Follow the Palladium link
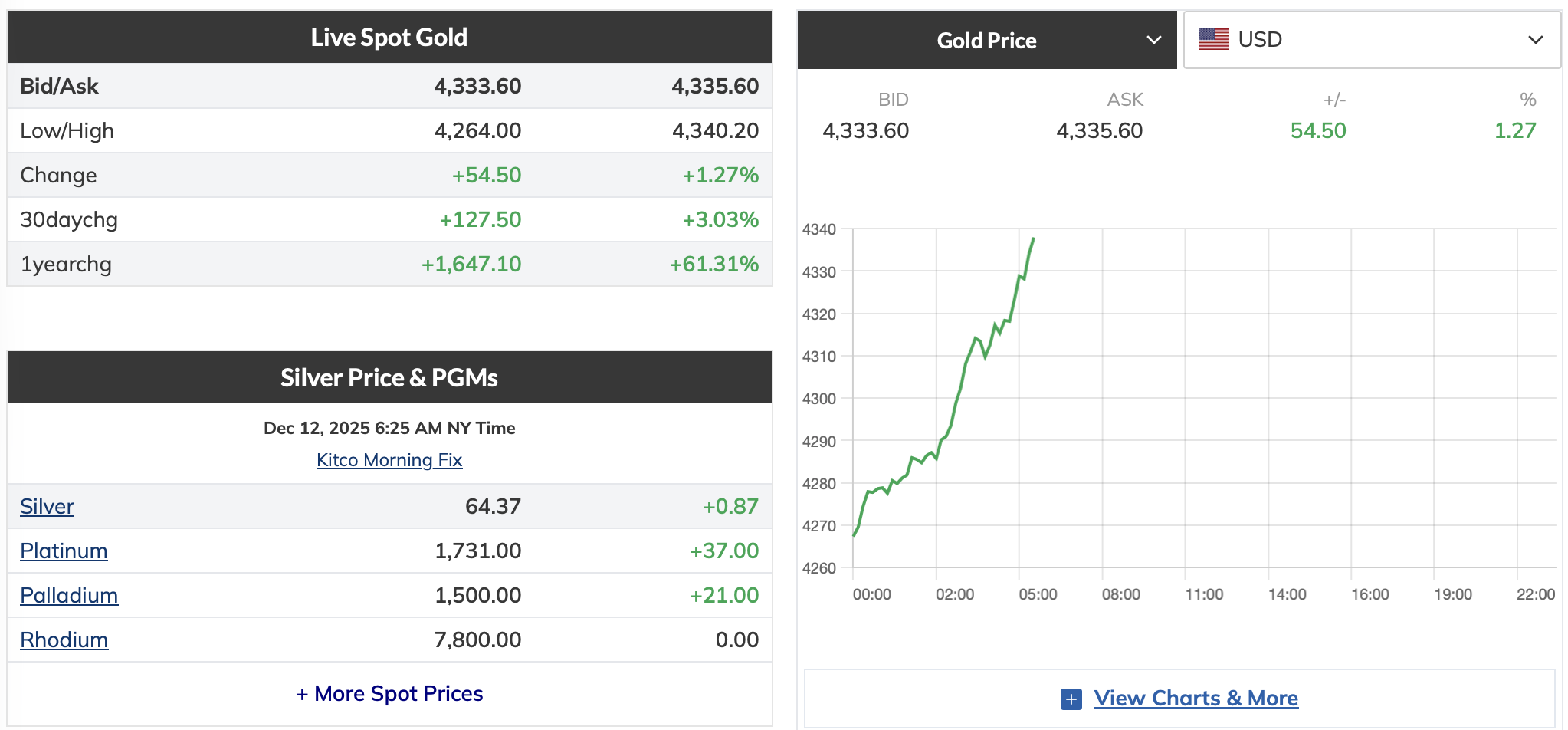Image resolution: width=1568 pixels, height=730 pixels. [x=69, y=596]
